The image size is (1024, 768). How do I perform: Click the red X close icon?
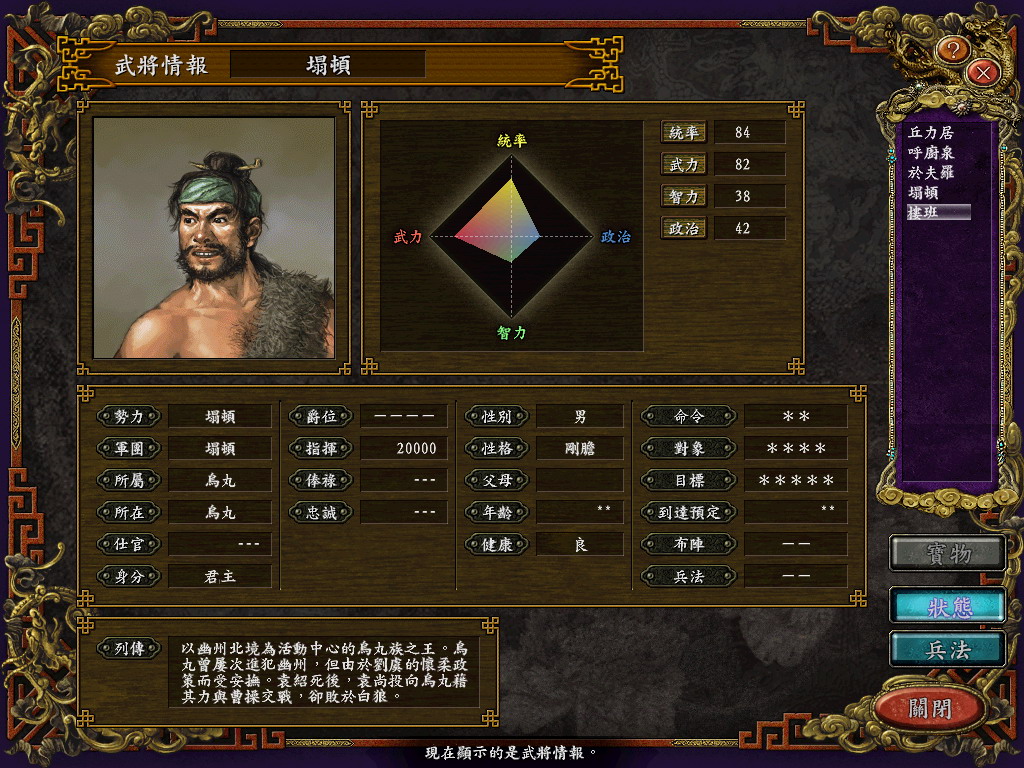click(984, 72)
